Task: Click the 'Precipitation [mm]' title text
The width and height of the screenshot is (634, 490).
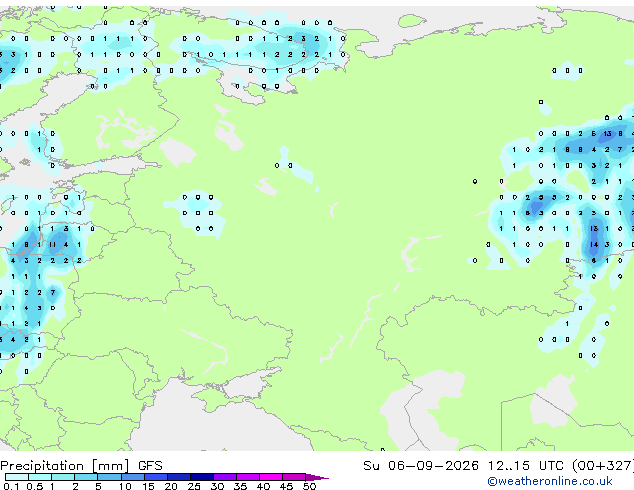Action: (x=65, y=466)
